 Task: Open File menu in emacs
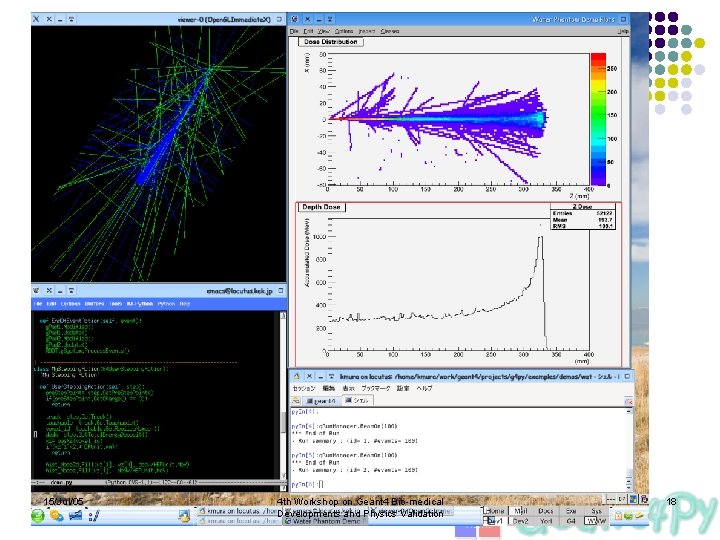coord(39,304)
